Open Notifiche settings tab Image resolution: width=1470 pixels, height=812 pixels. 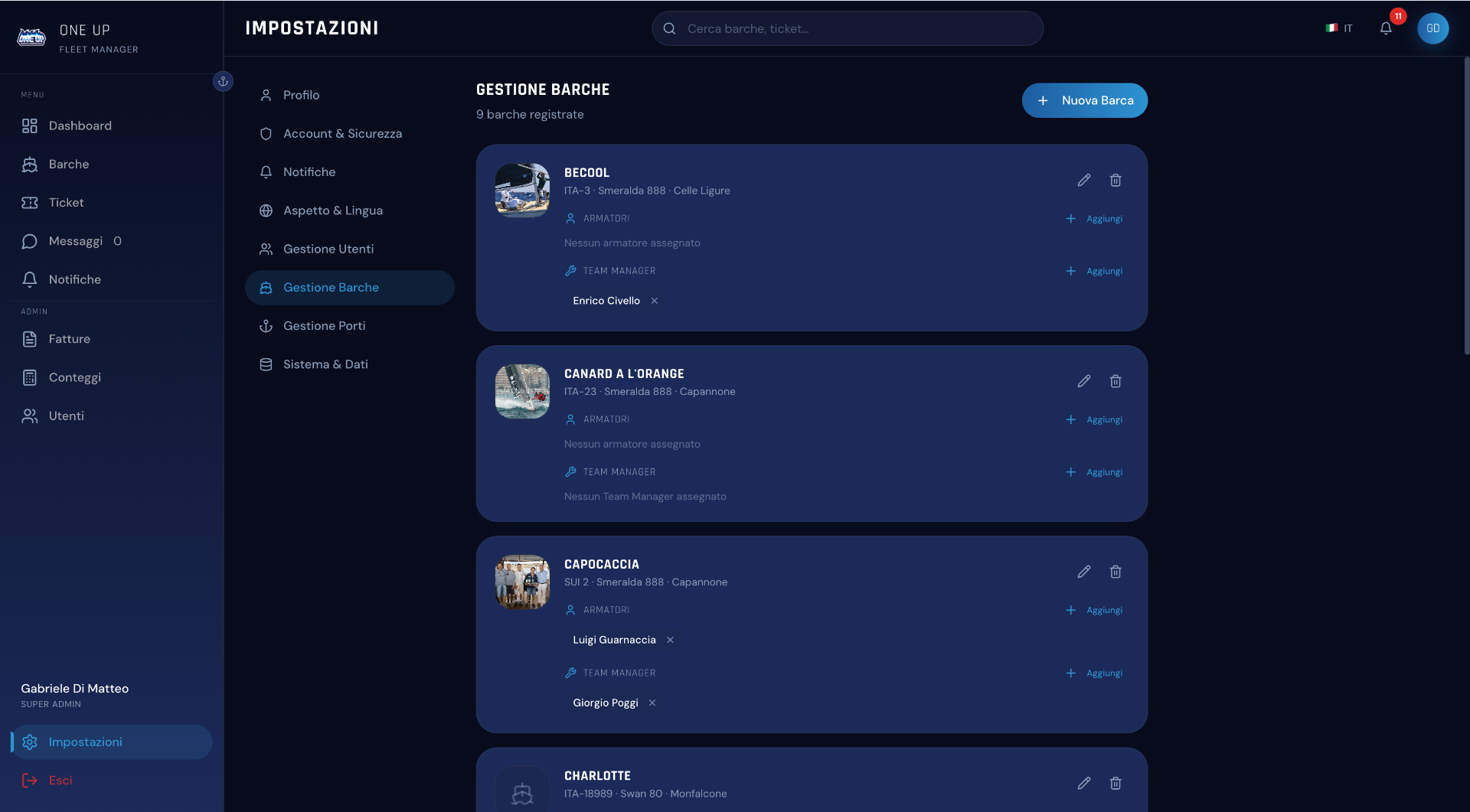(x=350, y=172)
